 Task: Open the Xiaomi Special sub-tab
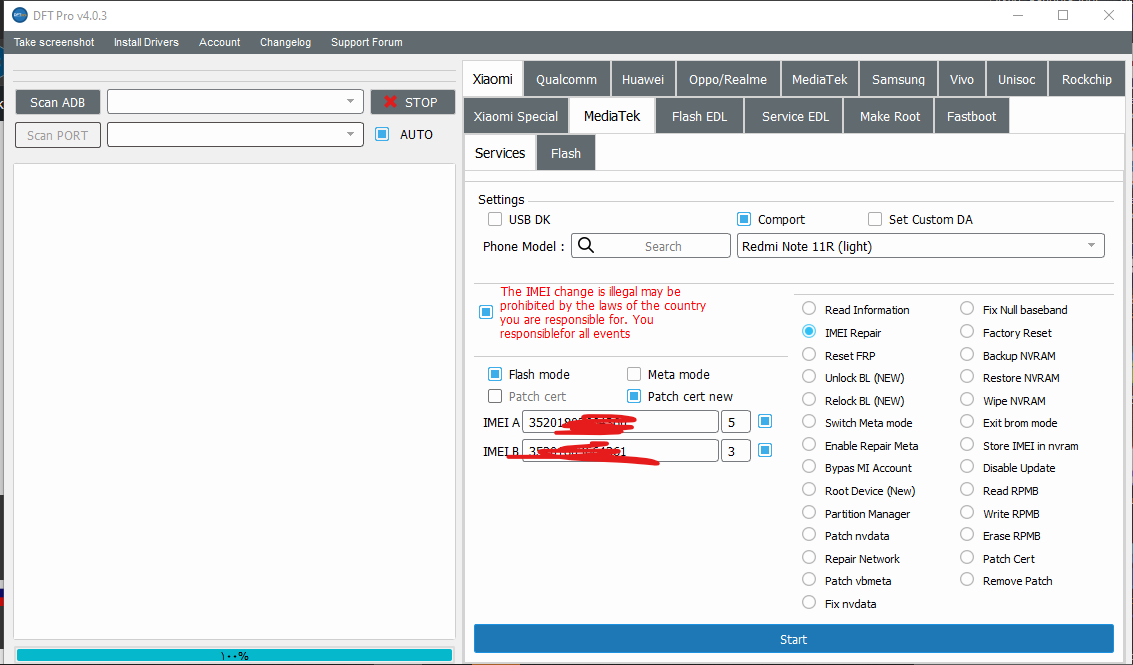coord(516,116)
